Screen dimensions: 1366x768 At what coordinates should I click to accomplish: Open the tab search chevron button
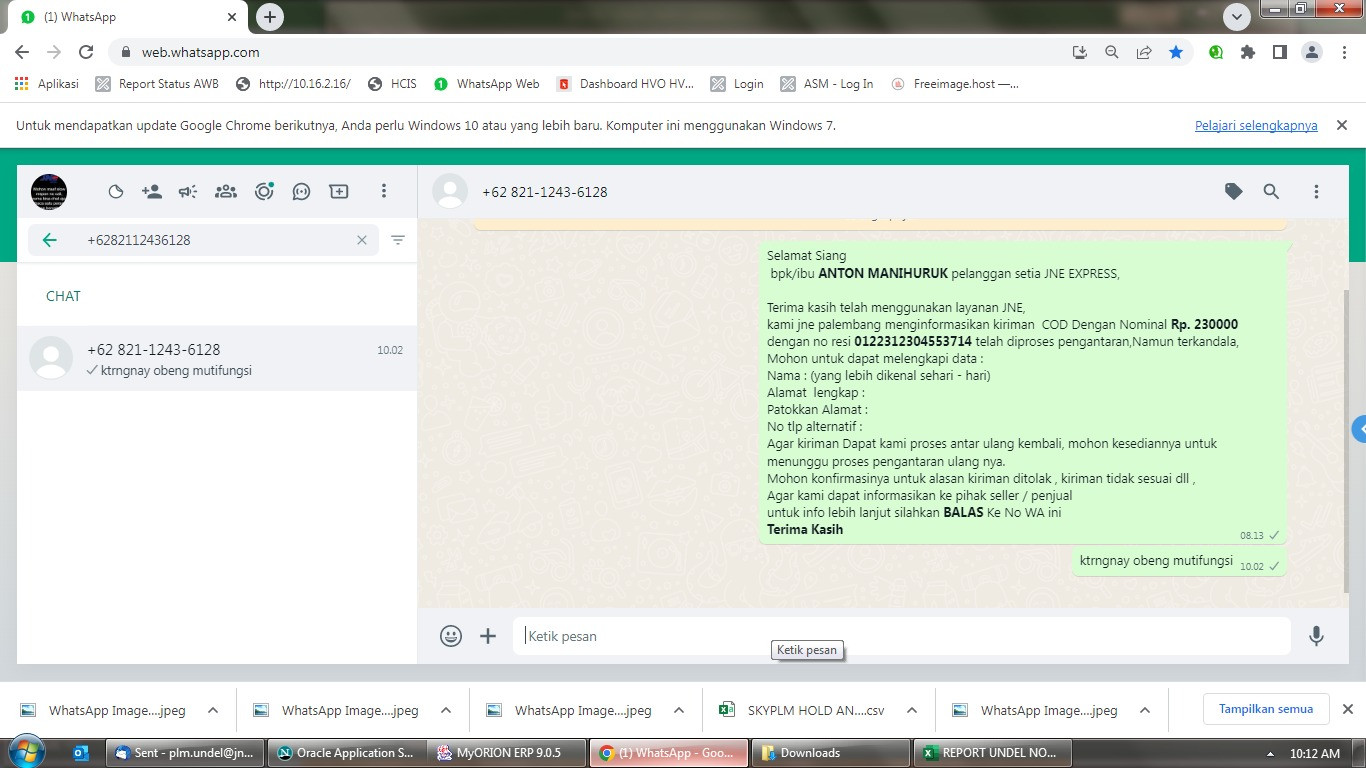(1237, 17)
